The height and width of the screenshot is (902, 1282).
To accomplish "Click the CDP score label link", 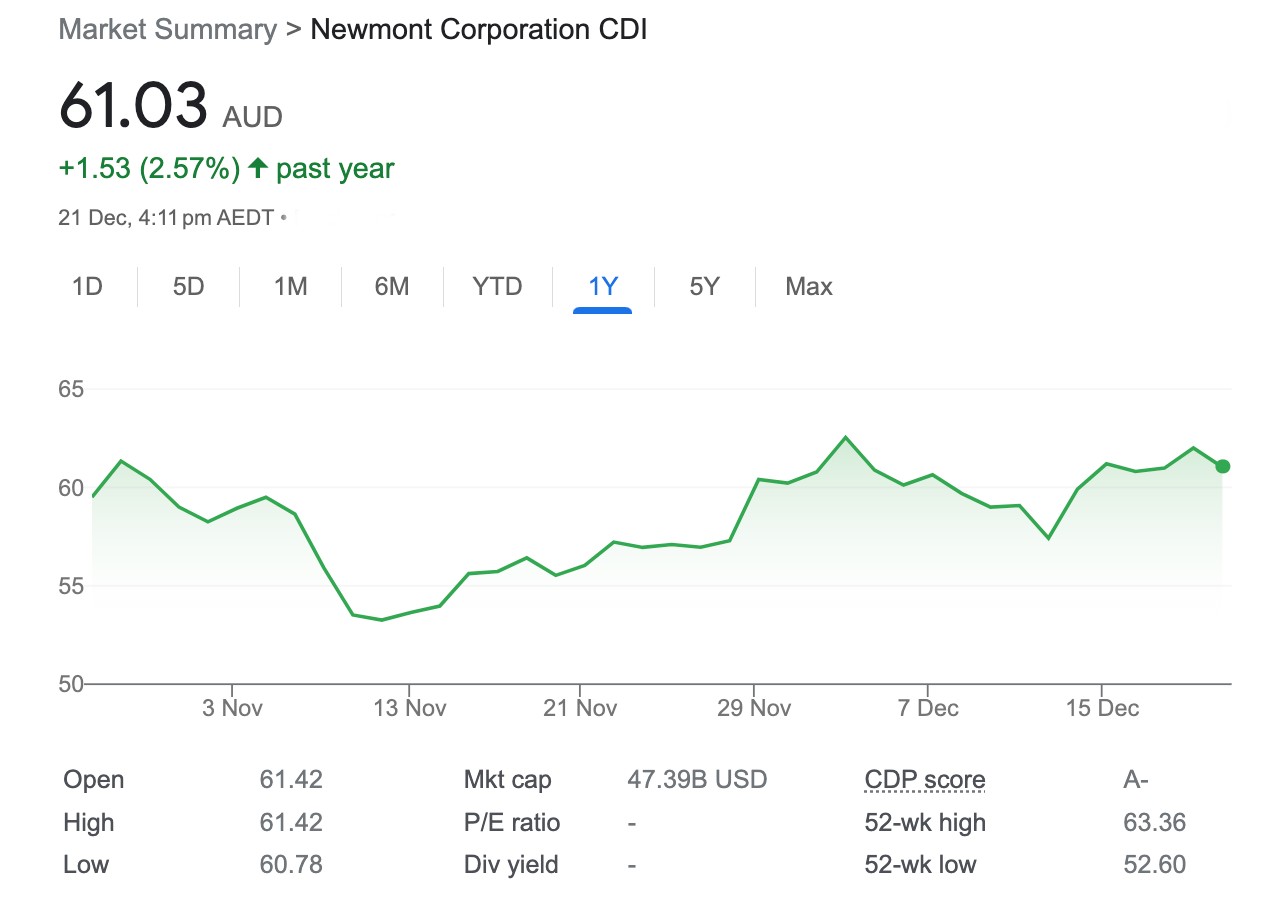I will (x=925, y=780).
